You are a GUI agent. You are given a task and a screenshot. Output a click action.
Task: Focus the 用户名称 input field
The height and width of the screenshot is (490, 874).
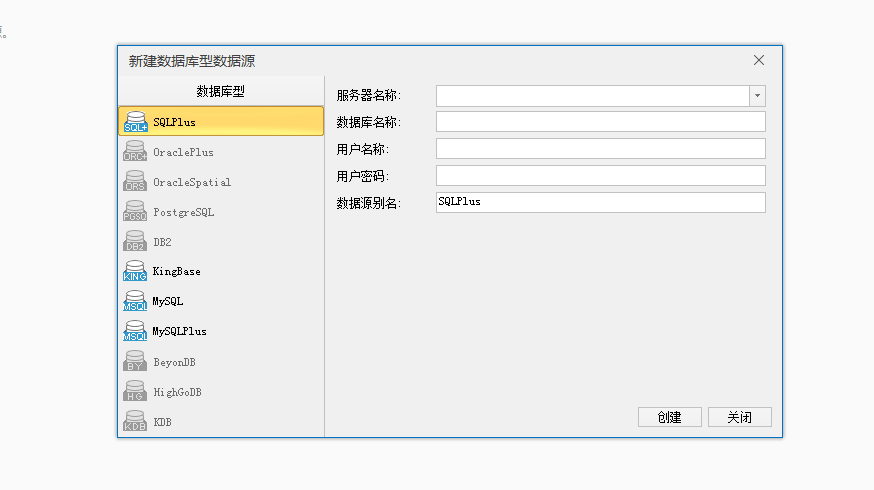(x=601, y=149)
